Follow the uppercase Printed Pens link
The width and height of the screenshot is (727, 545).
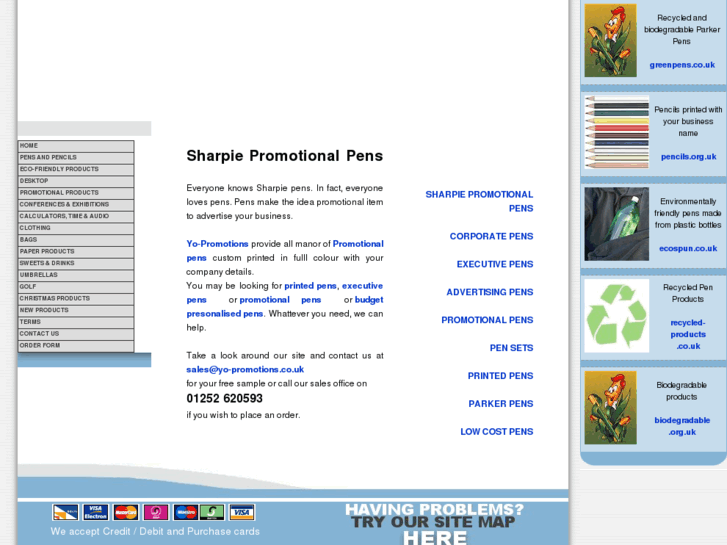(500, 376)
